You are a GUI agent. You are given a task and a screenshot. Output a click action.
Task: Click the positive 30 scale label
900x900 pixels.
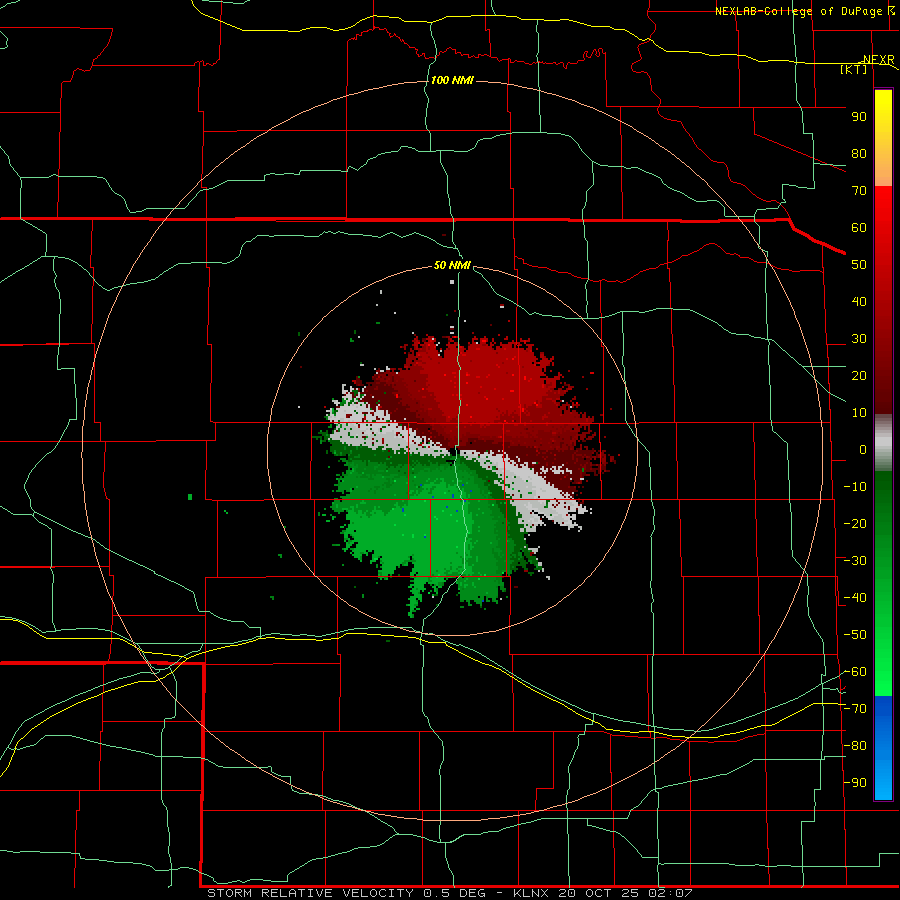coord(859,339)
